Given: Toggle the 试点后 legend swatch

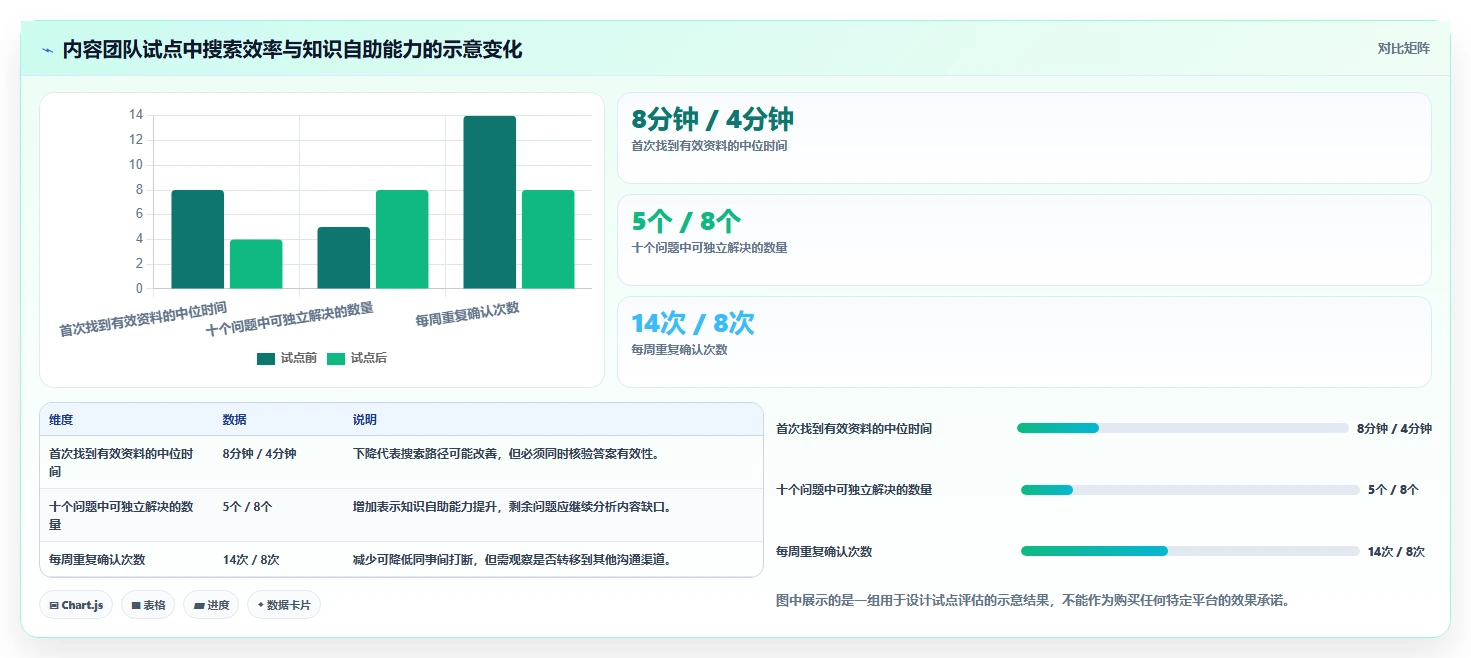Looking at the screenshot, I should tap(336, 358).
